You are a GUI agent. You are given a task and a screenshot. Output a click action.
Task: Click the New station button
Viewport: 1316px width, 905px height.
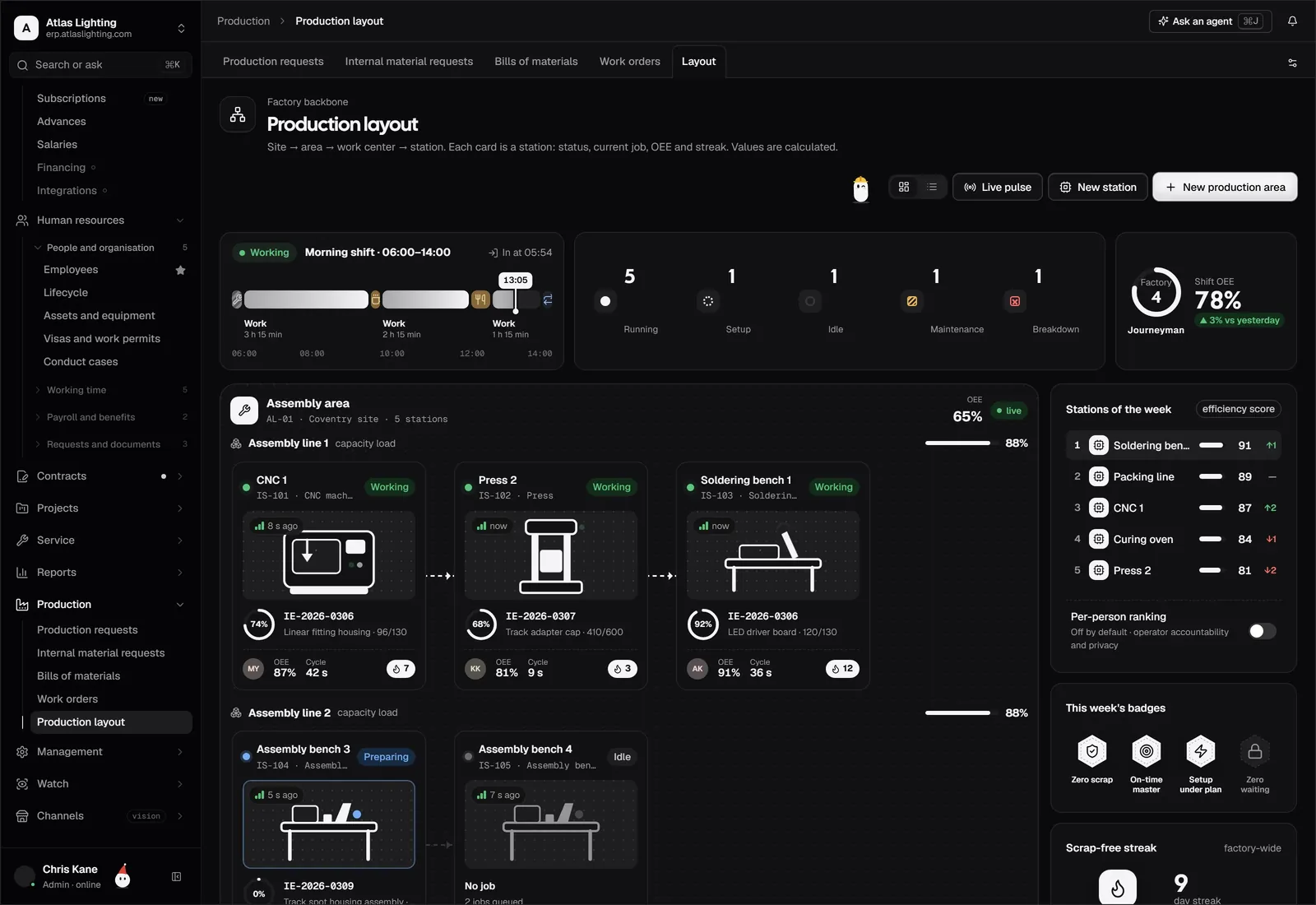click(1098, 187)
